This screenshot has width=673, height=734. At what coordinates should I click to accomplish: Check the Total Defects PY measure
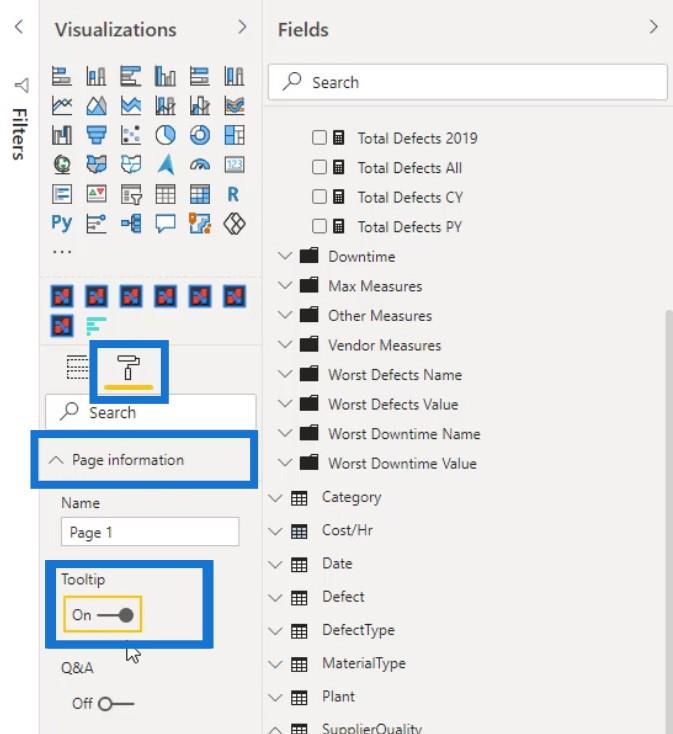tap(319, 227)
